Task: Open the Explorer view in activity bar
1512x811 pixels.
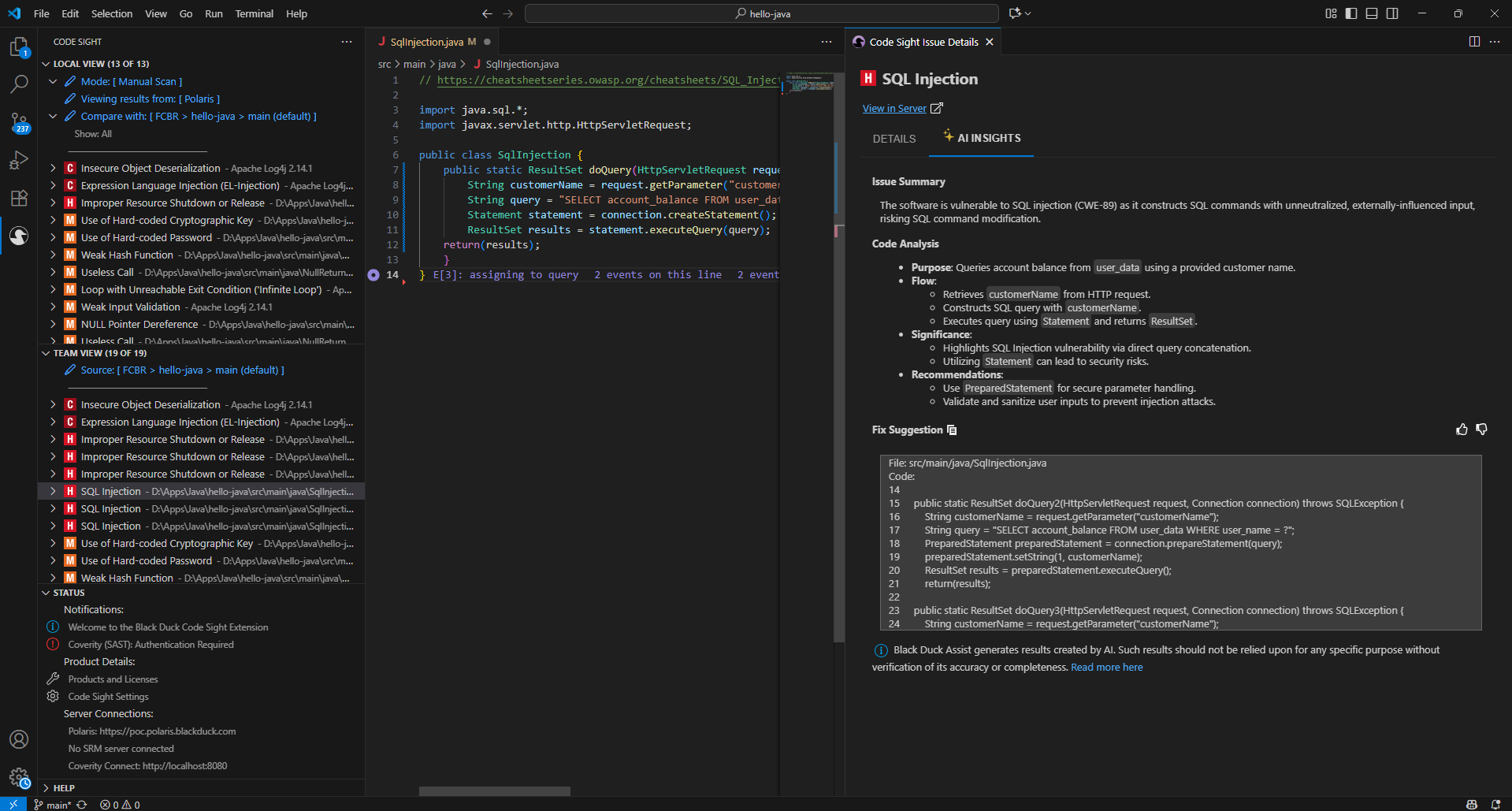Action: pos(19,47)
